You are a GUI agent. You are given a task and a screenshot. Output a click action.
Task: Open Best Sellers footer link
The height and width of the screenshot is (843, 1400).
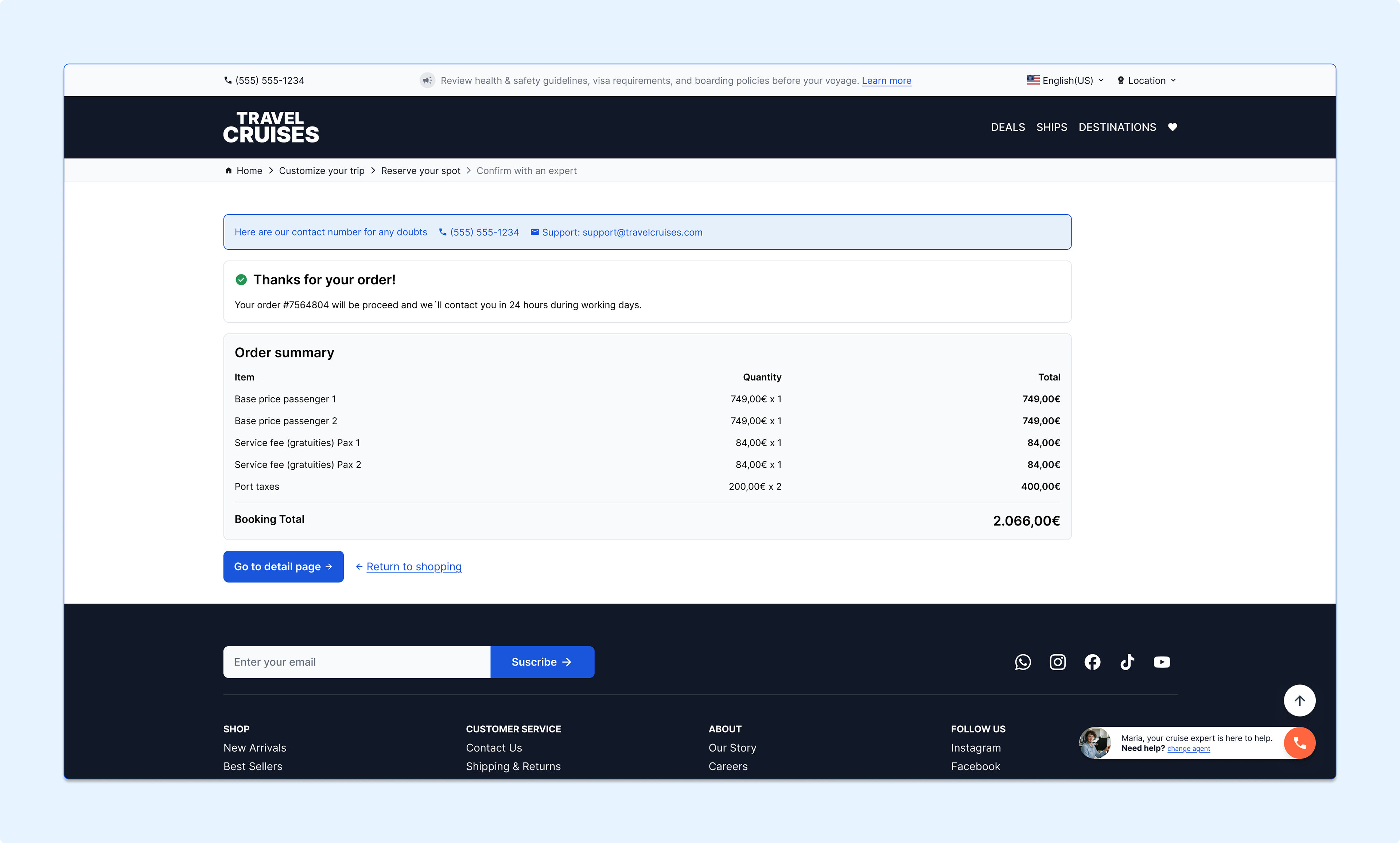pos(253,766)
